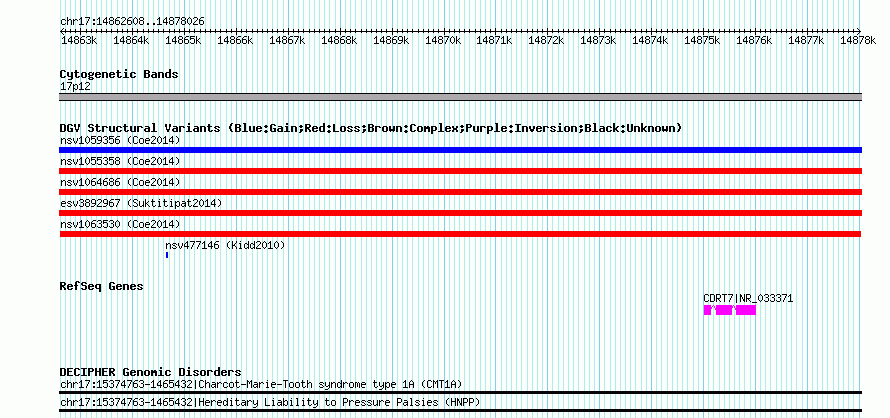Screen dimensions: 890x418
Task: Click the Cytogenetic Bands track title
Action: [x=119, y=74]
